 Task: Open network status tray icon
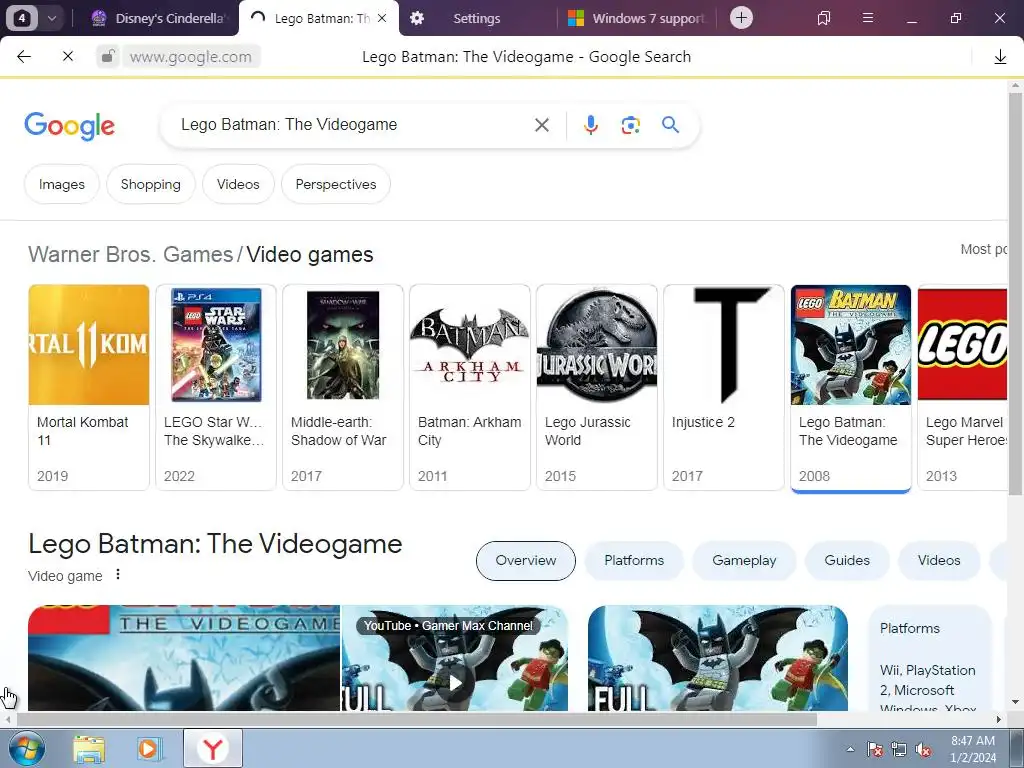[899, 749]
